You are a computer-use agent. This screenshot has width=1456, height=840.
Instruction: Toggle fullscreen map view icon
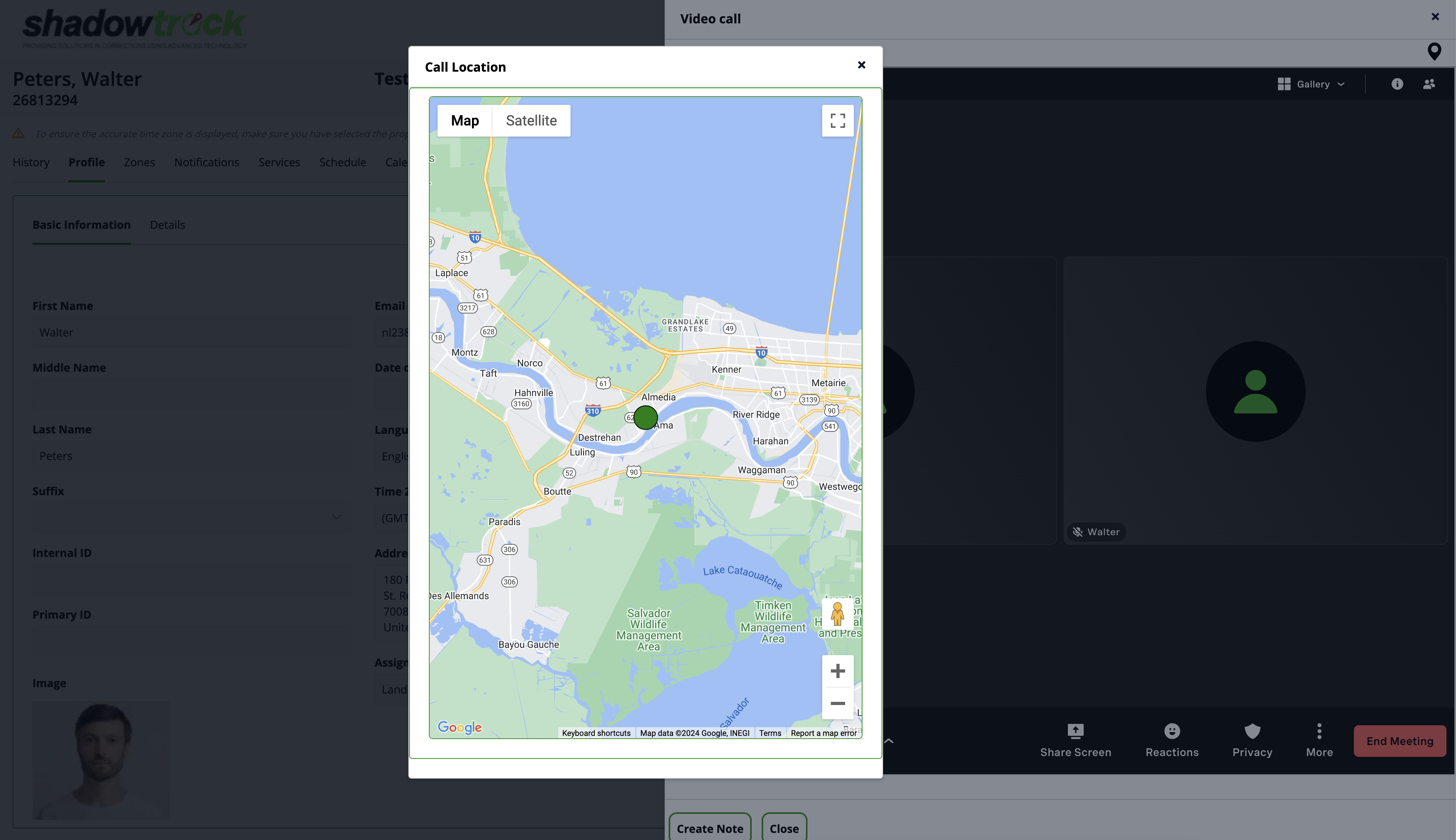837,121
